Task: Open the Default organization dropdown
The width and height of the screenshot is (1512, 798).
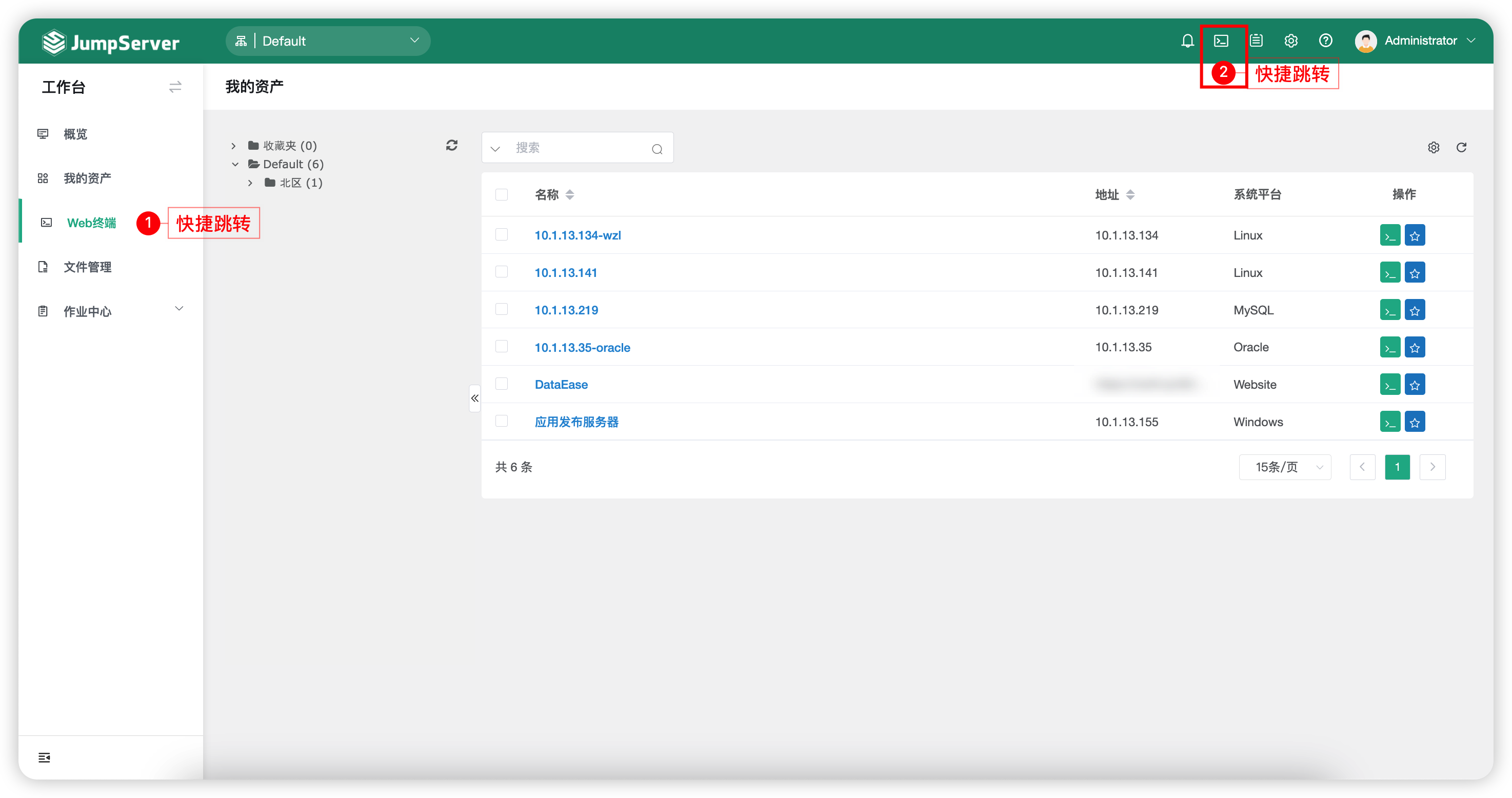Action: pyautogui.click(x=328, y=41)
